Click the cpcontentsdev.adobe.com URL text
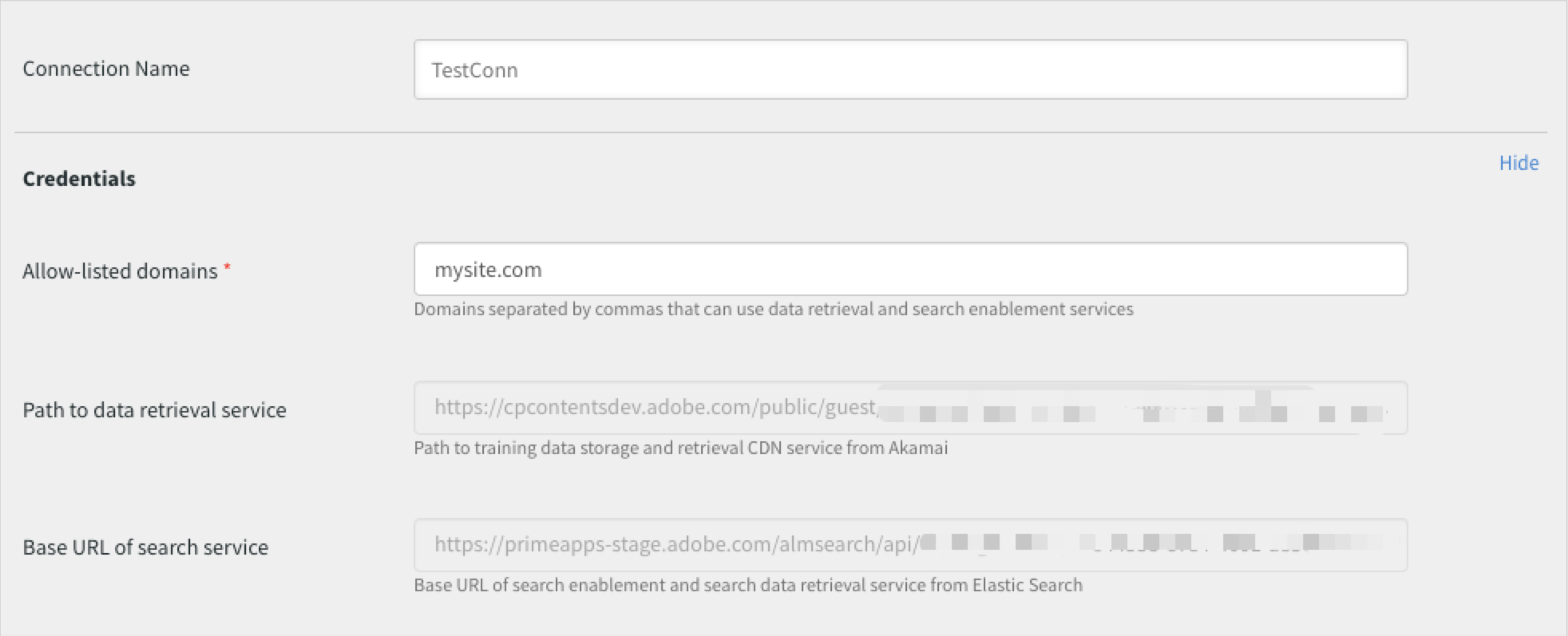Screen dimensions: 1568x636 655,408
